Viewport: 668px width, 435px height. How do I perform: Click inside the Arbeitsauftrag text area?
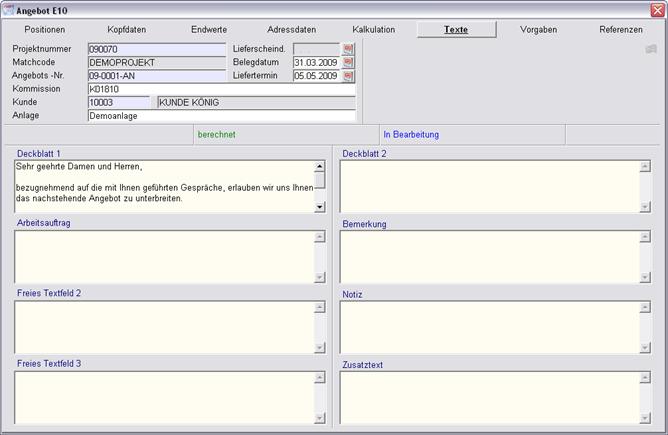tap(164, 257)
